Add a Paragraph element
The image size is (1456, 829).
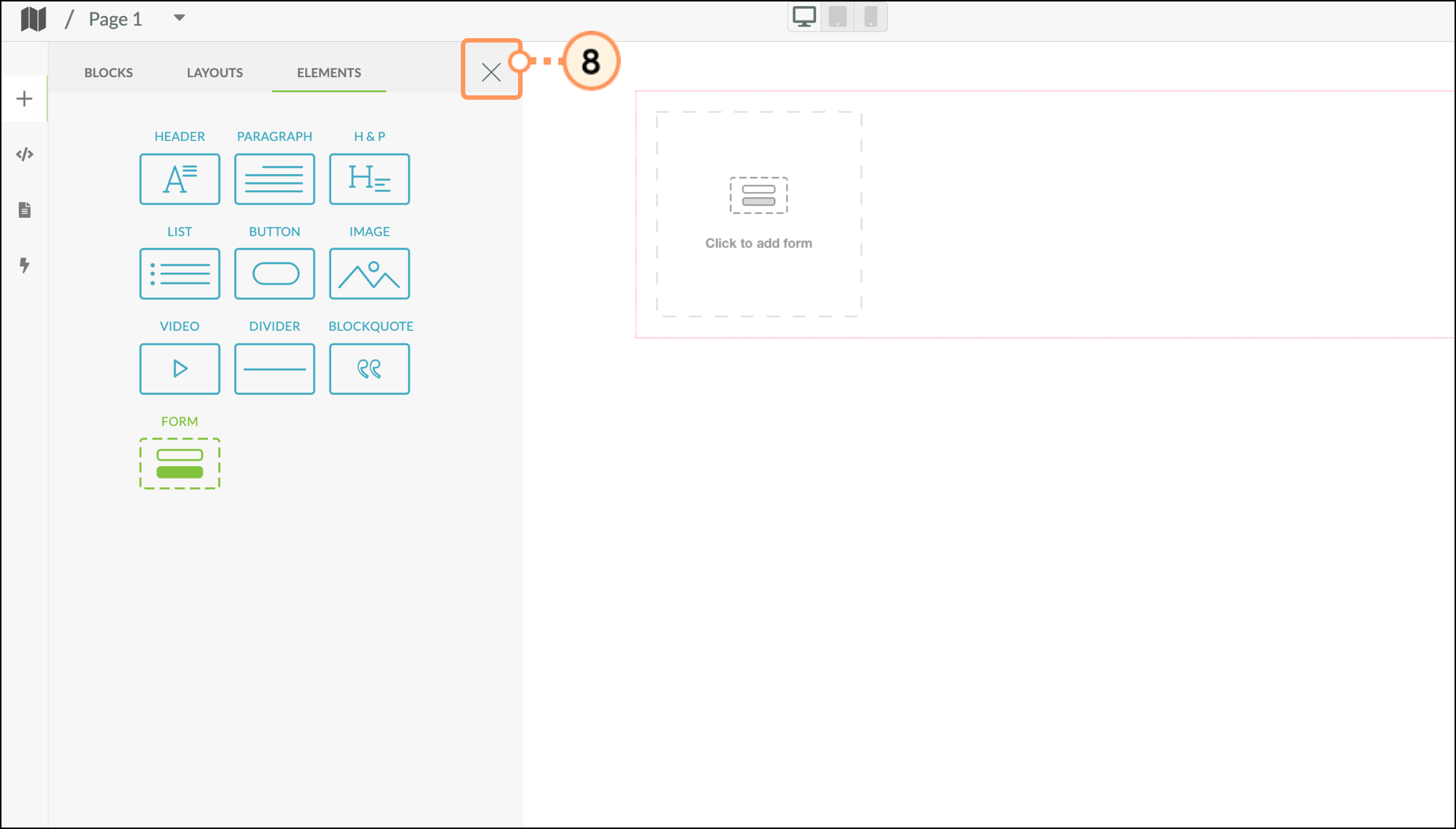tap(274, 179)
